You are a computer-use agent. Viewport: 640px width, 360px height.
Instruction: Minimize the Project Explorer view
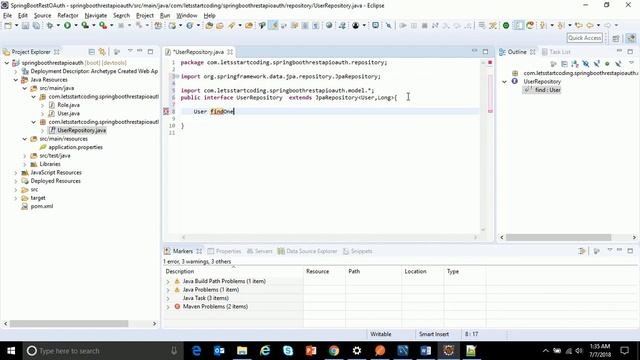coord(140,51)
